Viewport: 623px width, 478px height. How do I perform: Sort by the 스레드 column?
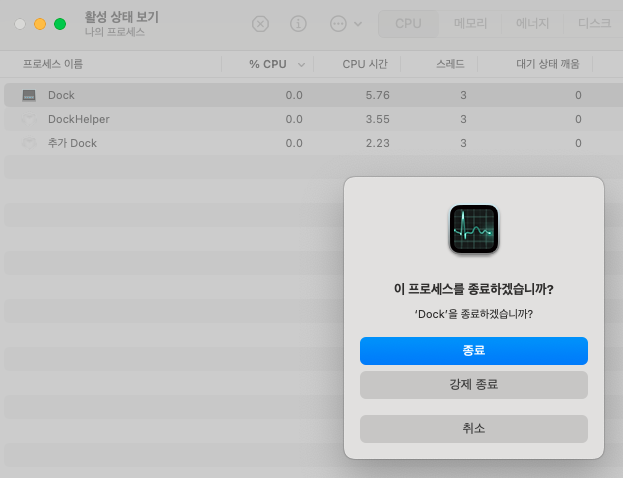point(450,64)
